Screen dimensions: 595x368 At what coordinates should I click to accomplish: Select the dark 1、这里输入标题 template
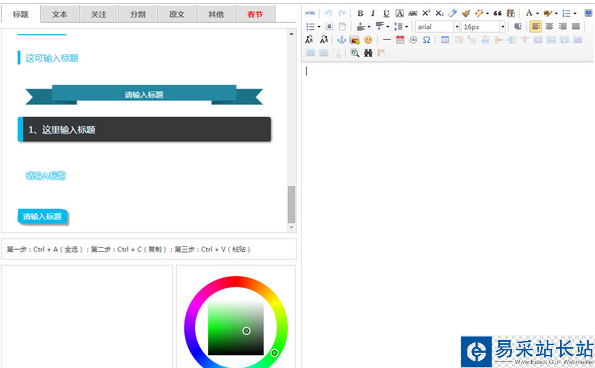[x=144, y=129]
